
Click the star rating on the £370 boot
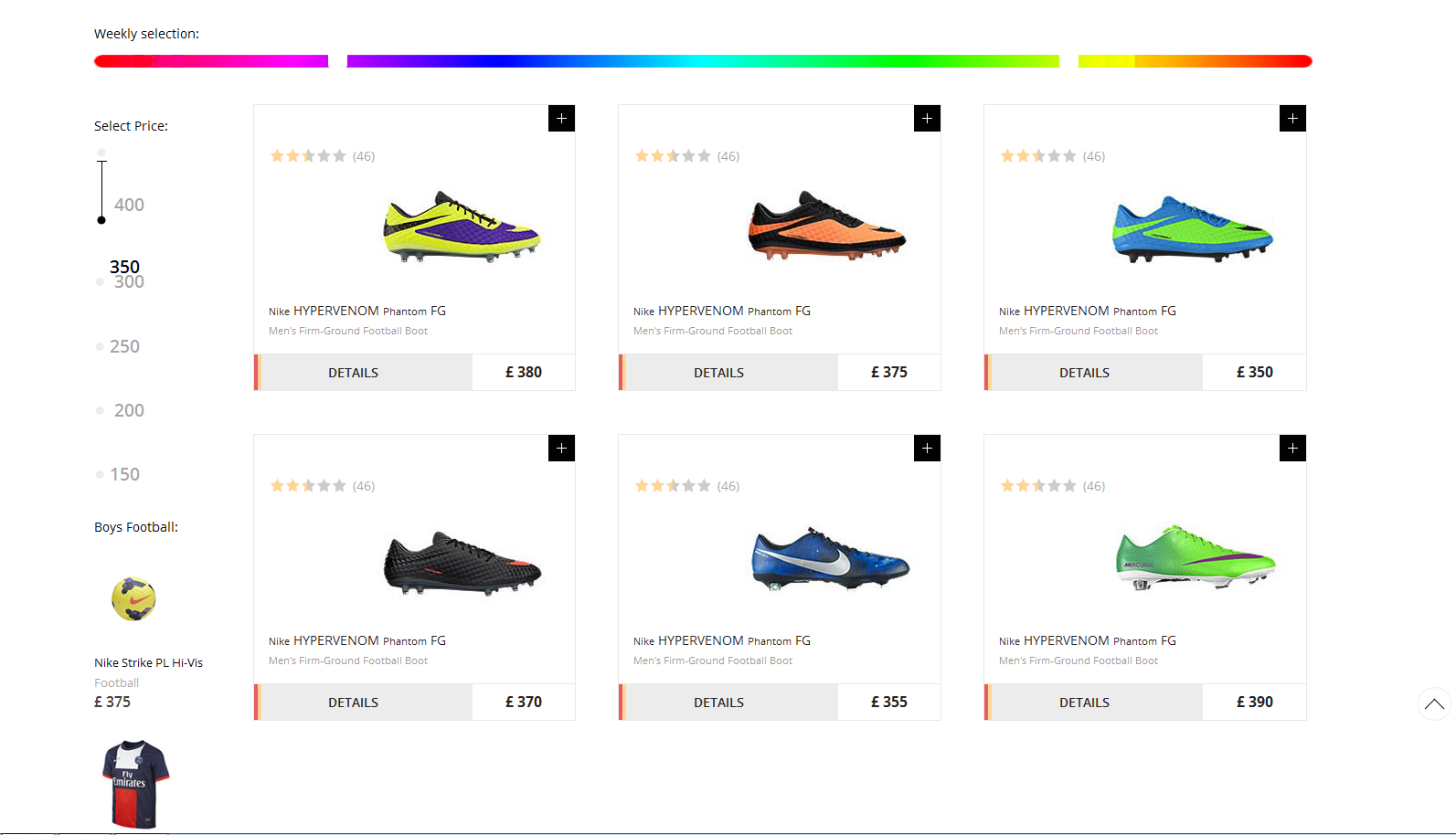tap(308, 486)
